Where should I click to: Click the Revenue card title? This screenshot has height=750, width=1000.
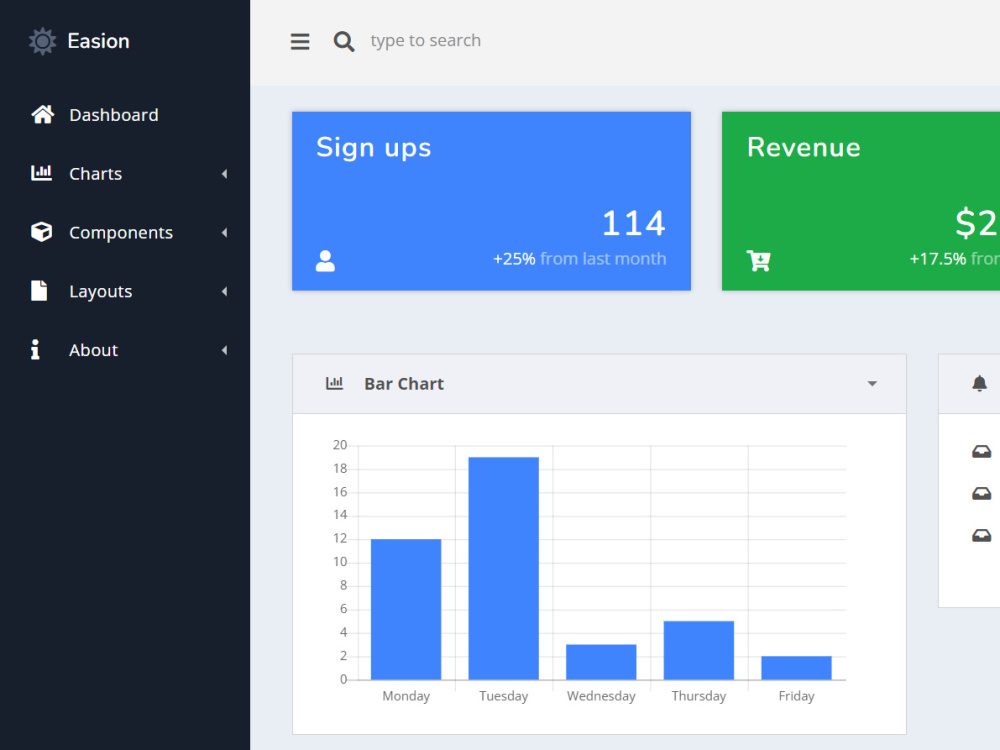pos(804,147)
